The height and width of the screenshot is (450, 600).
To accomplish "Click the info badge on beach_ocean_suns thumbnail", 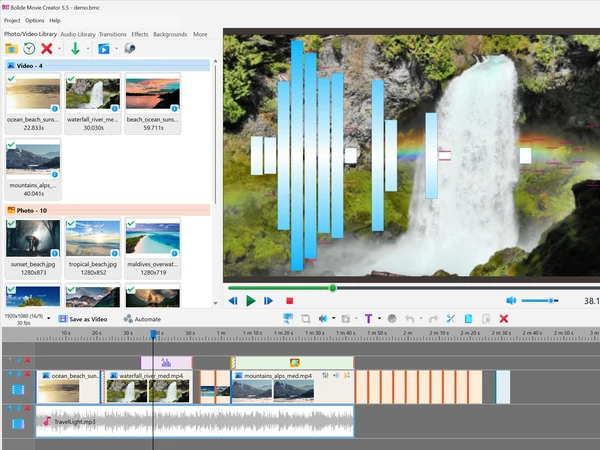I will [x=174, y=109].
